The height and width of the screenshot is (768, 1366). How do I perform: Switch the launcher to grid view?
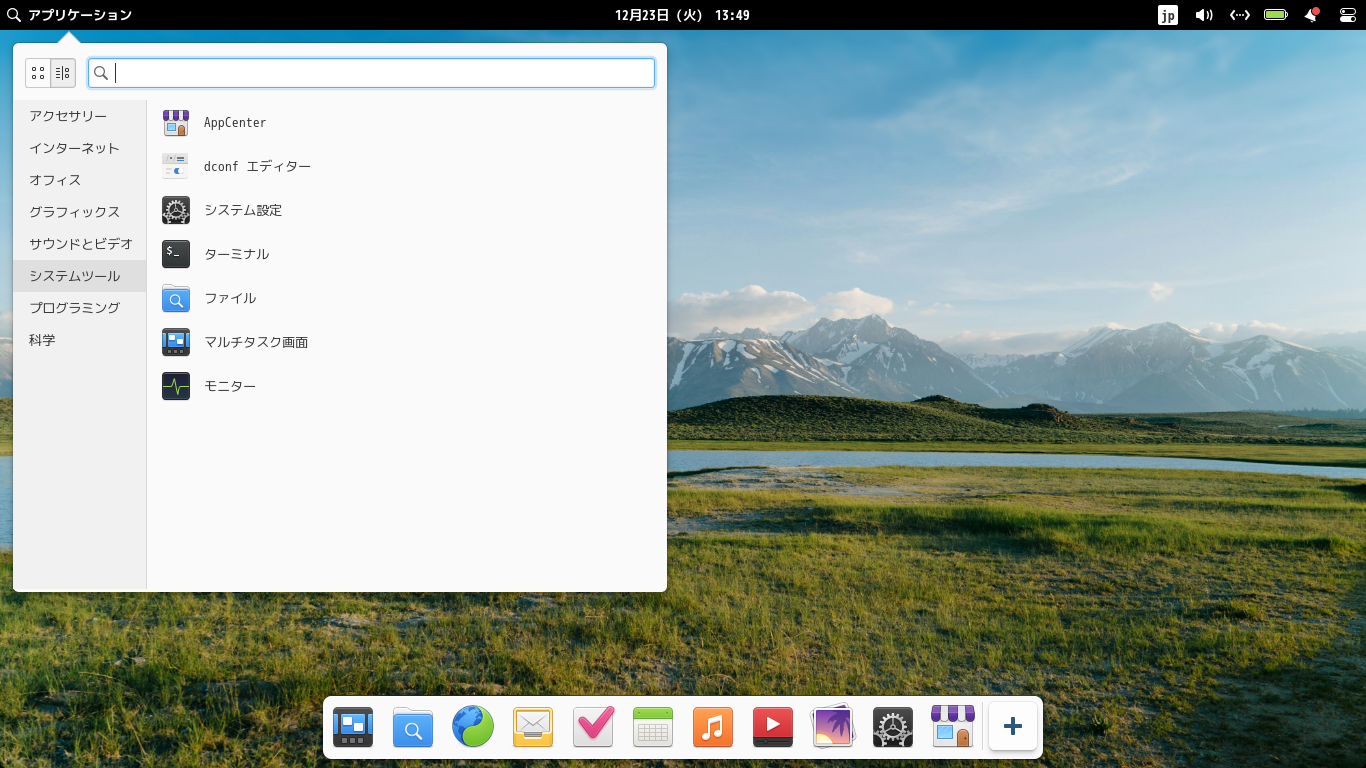[x=37, y=72]
